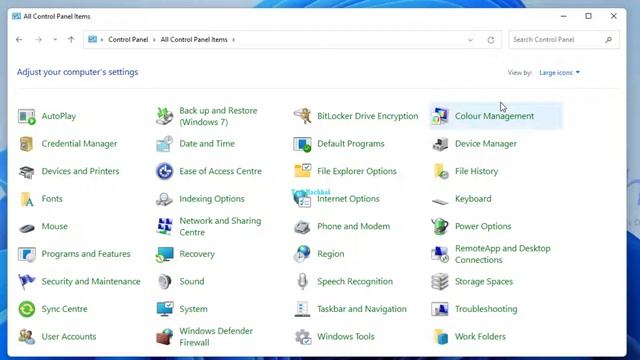Go back with the Back arrow
640x360 pixels.
tap(19, 40)
